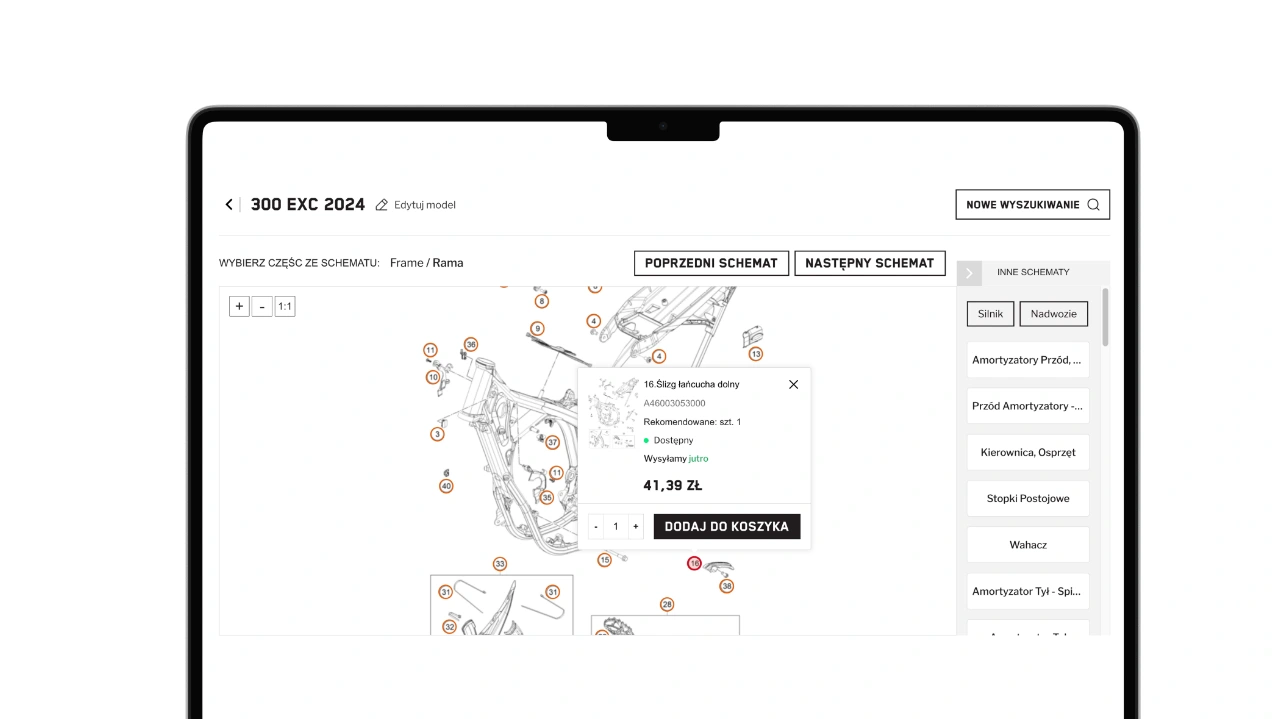The image size is (1280, 719).
Task: Select part number 13 marker on schematic
Action: 756,354
